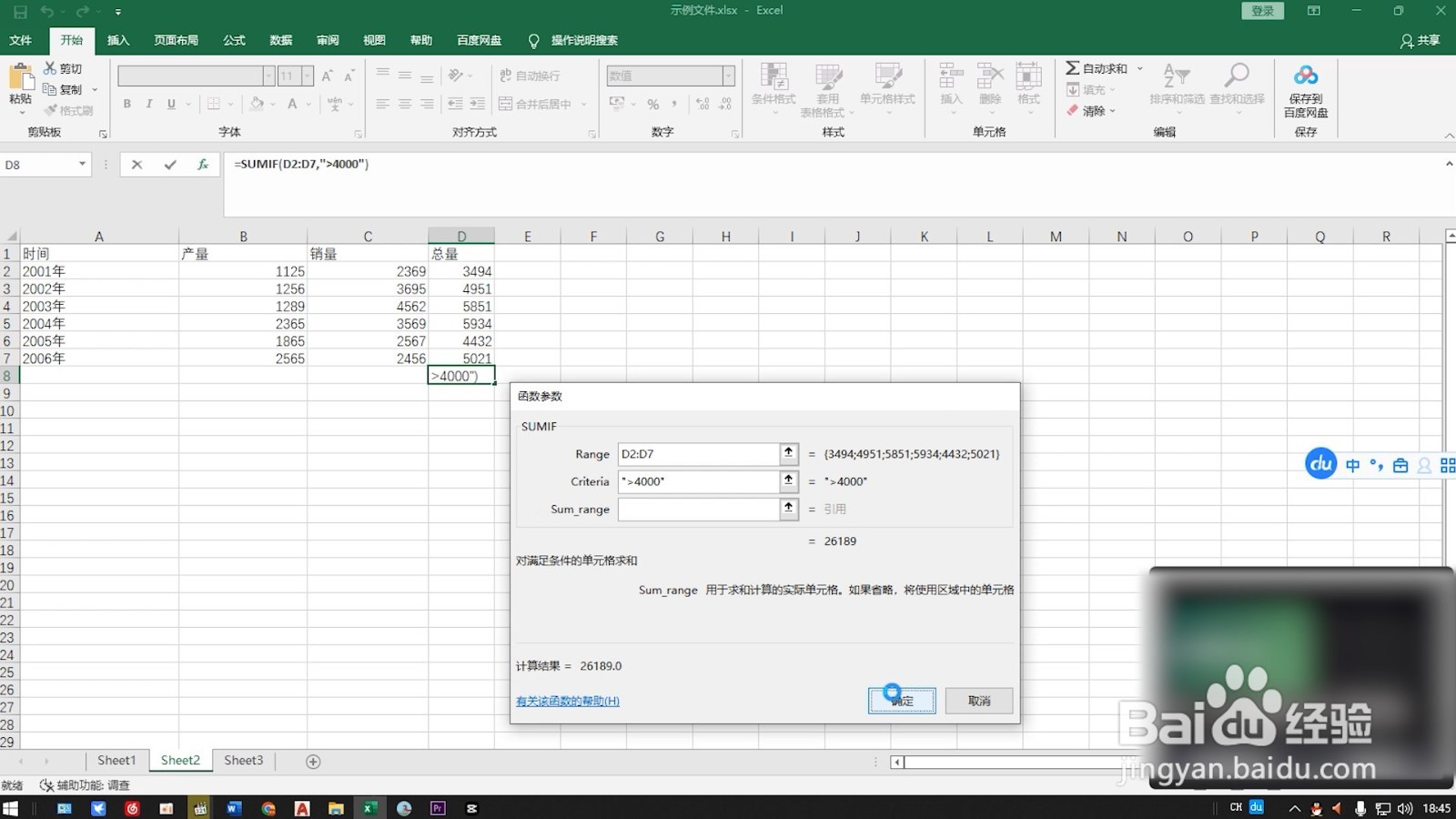This screenshot has height=819, width=1456.
Task: Click the Cut scissors icon
Action: (x=50, y=68)
